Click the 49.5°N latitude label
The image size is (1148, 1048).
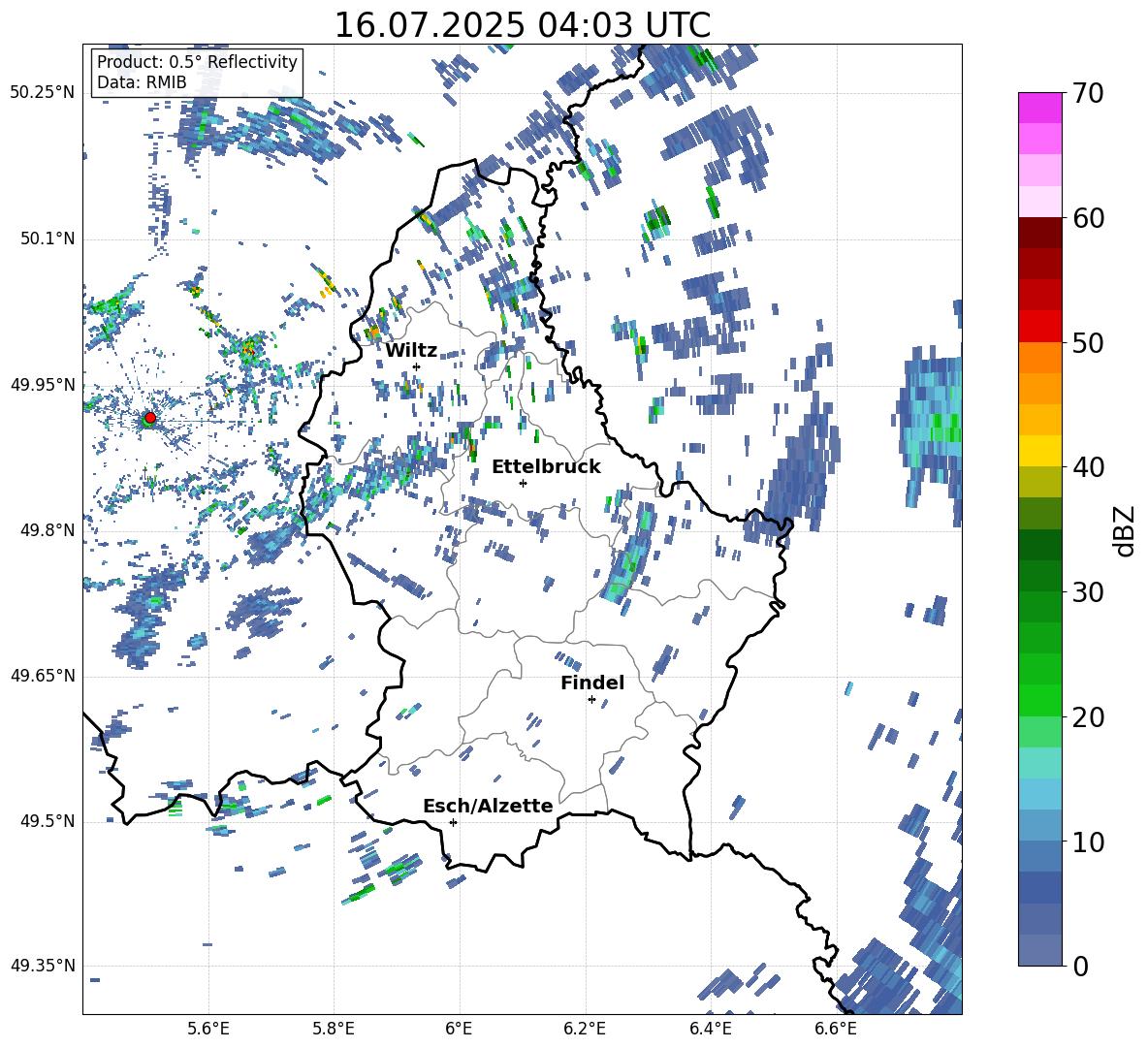(x=48, y=821)
